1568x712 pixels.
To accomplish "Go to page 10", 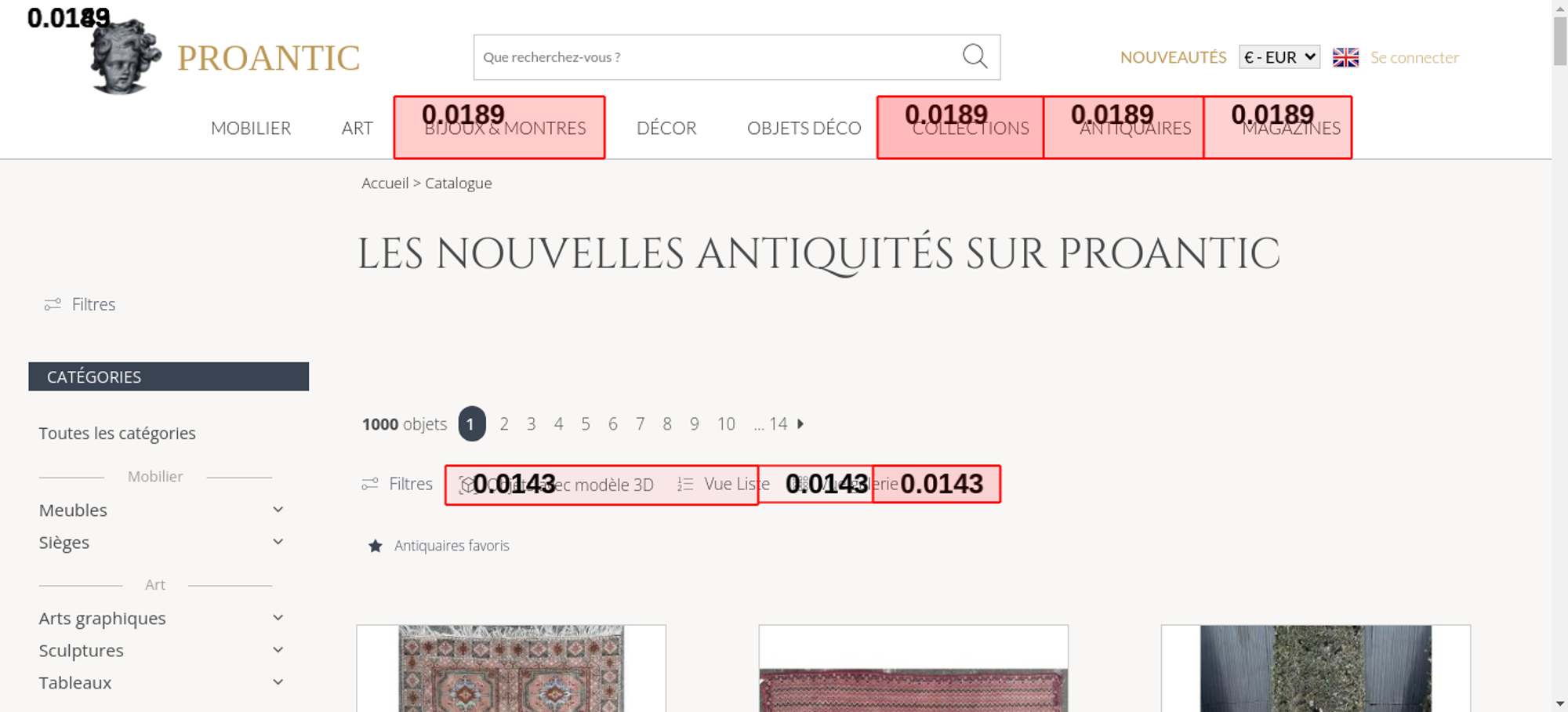I will tap(726, 423).
